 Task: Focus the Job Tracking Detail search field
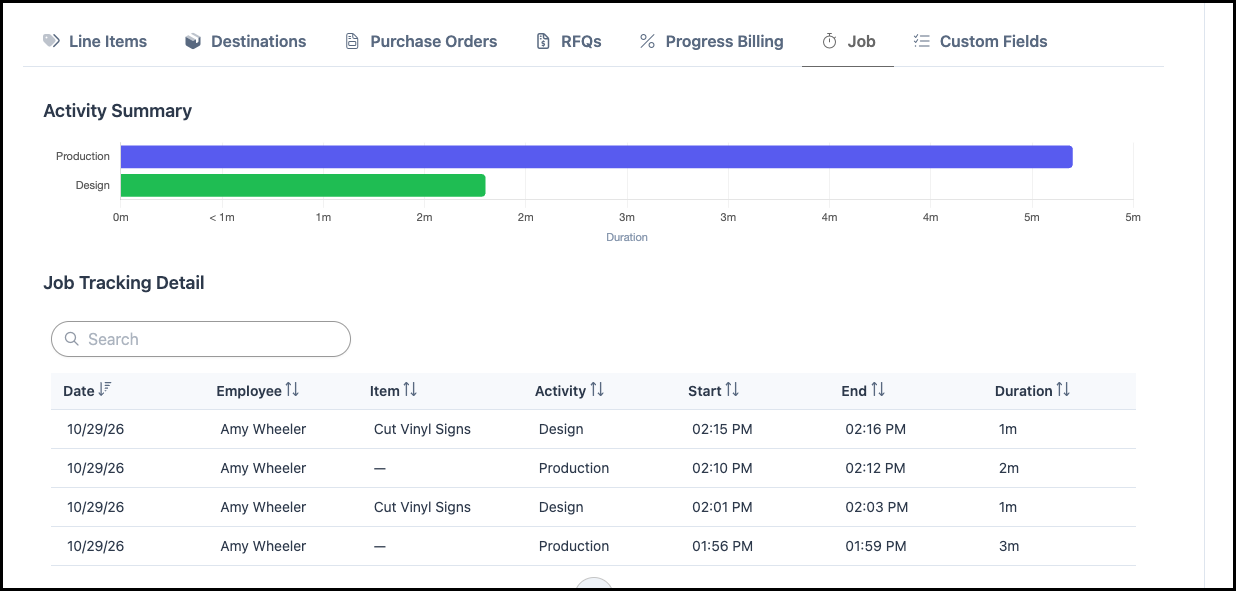[201, 339]
